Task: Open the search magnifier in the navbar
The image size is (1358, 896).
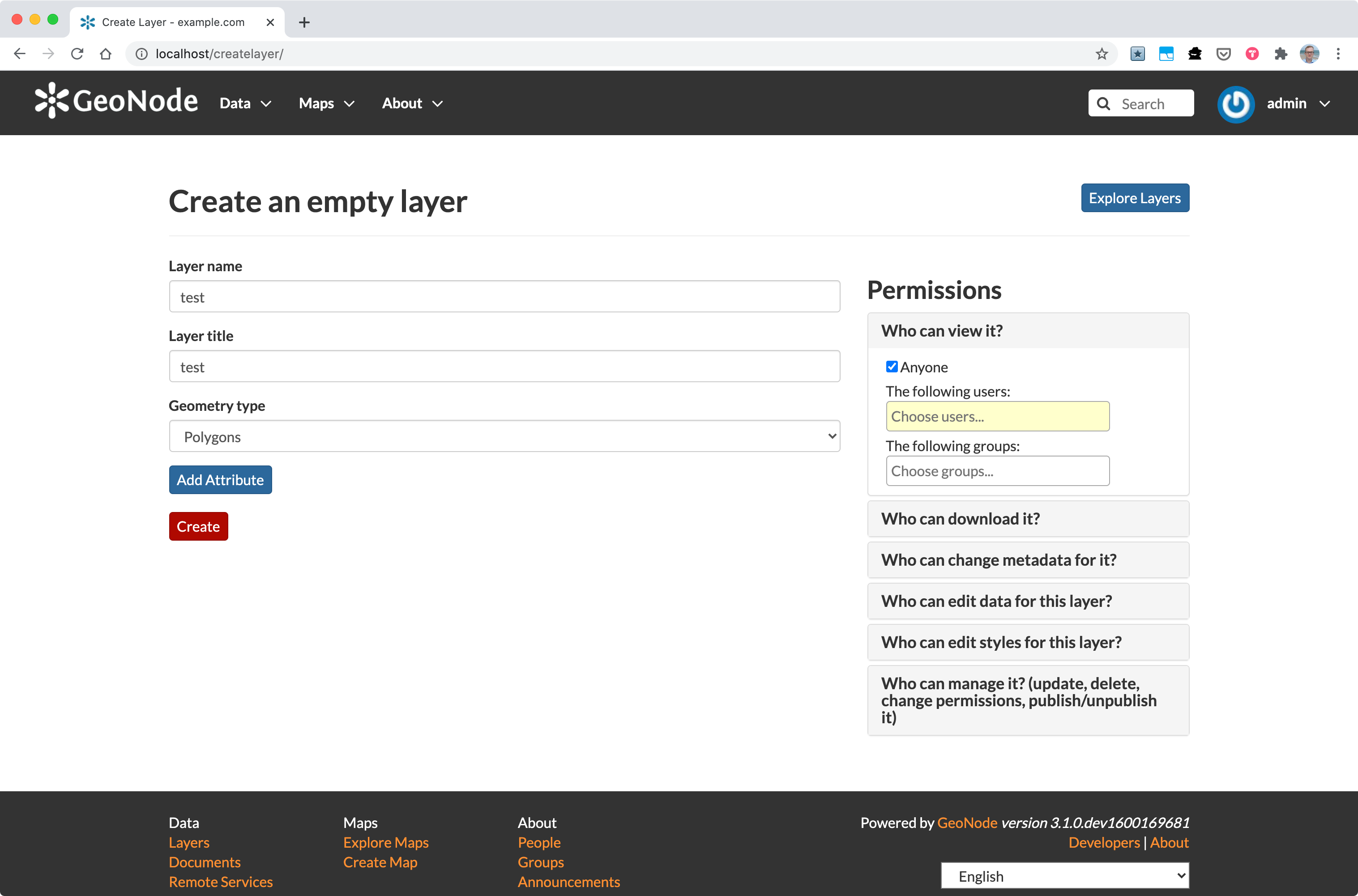Action: pos(1104,103)
